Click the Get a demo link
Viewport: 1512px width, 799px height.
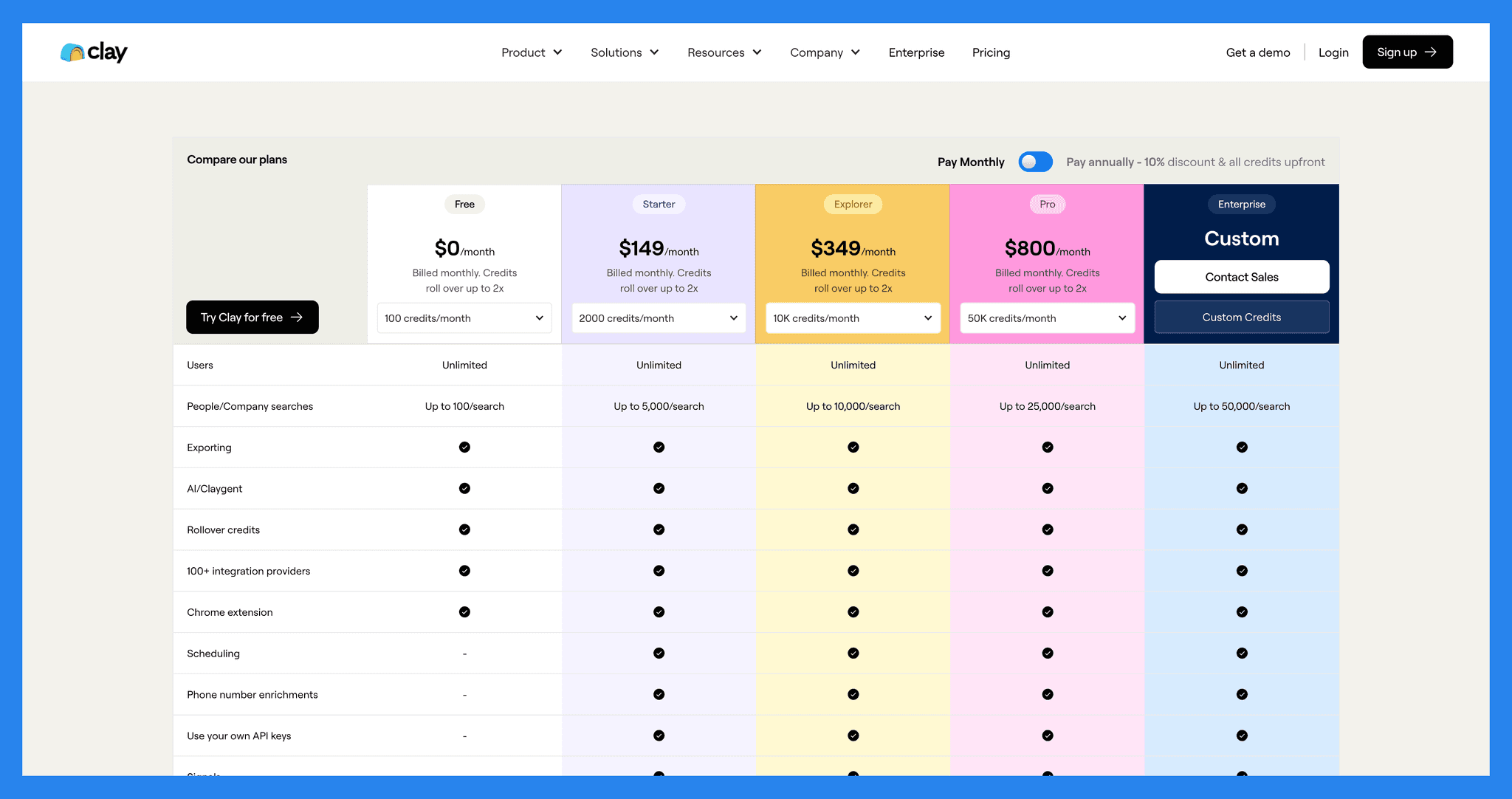[1257, 52]
